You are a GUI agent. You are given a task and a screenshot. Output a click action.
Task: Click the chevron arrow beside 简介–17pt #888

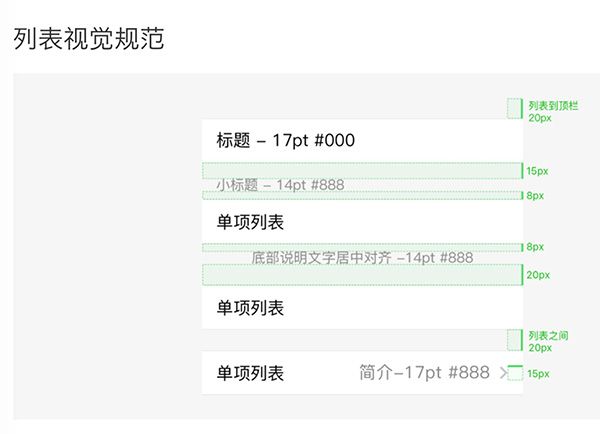coord(504,373)
